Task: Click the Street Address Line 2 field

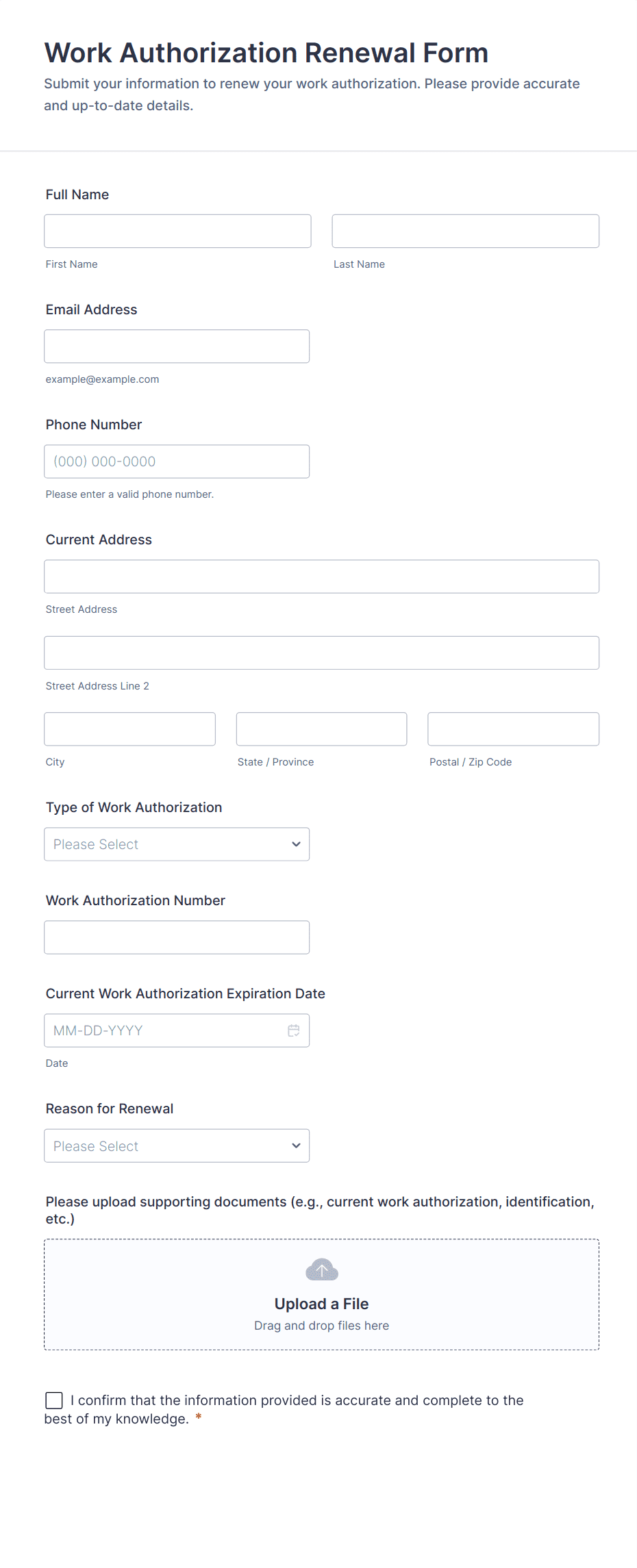Action: pos(321,653)
